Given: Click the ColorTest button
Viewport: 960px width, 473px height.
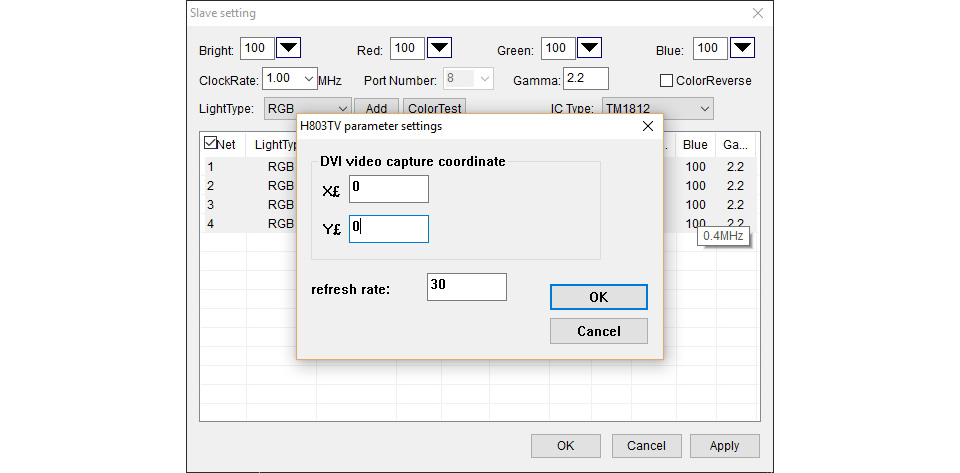Looking at the screenshot, I should click(x=434, y=108).
